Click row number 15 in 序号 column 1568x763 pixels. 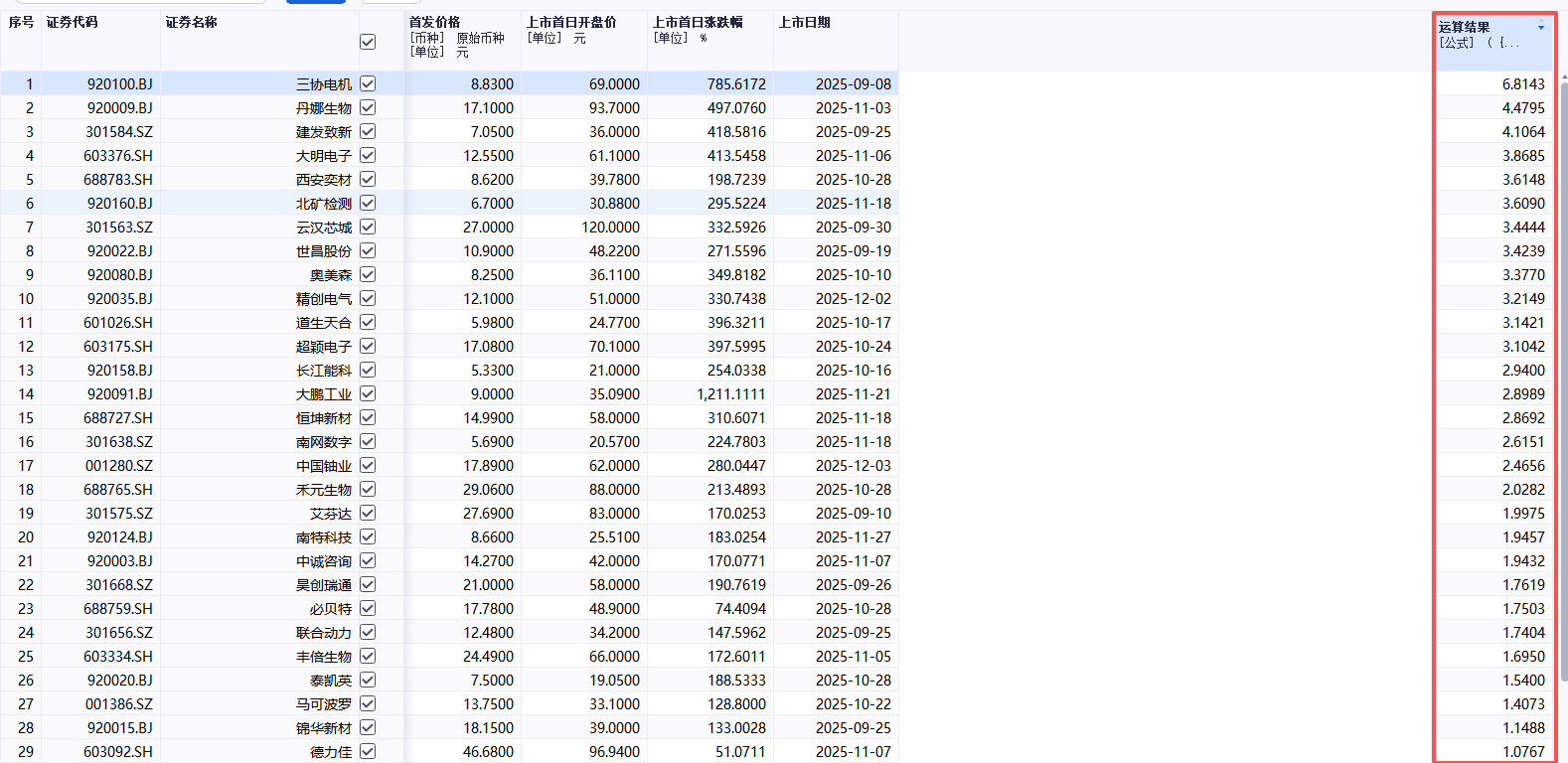(26, 418)
